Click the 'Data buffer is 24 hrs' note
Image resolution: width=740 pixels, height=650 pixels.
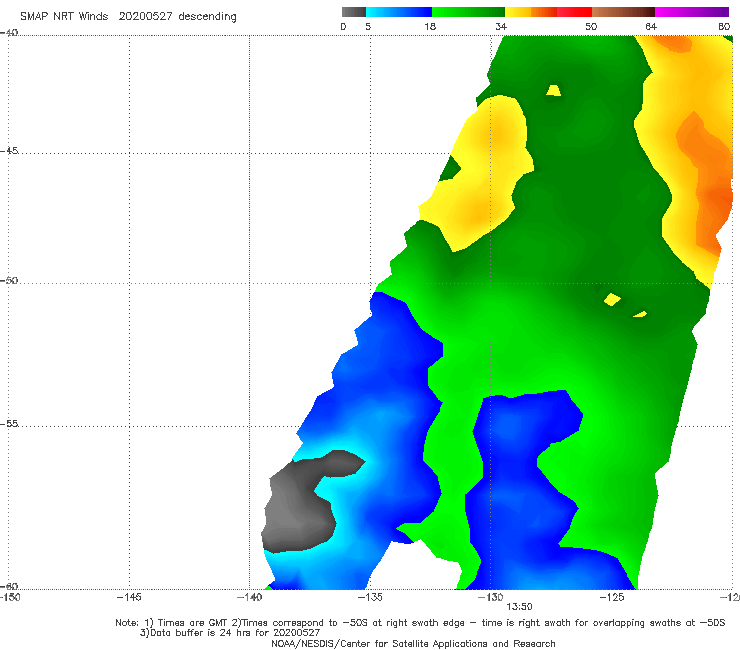click(230, 633)
